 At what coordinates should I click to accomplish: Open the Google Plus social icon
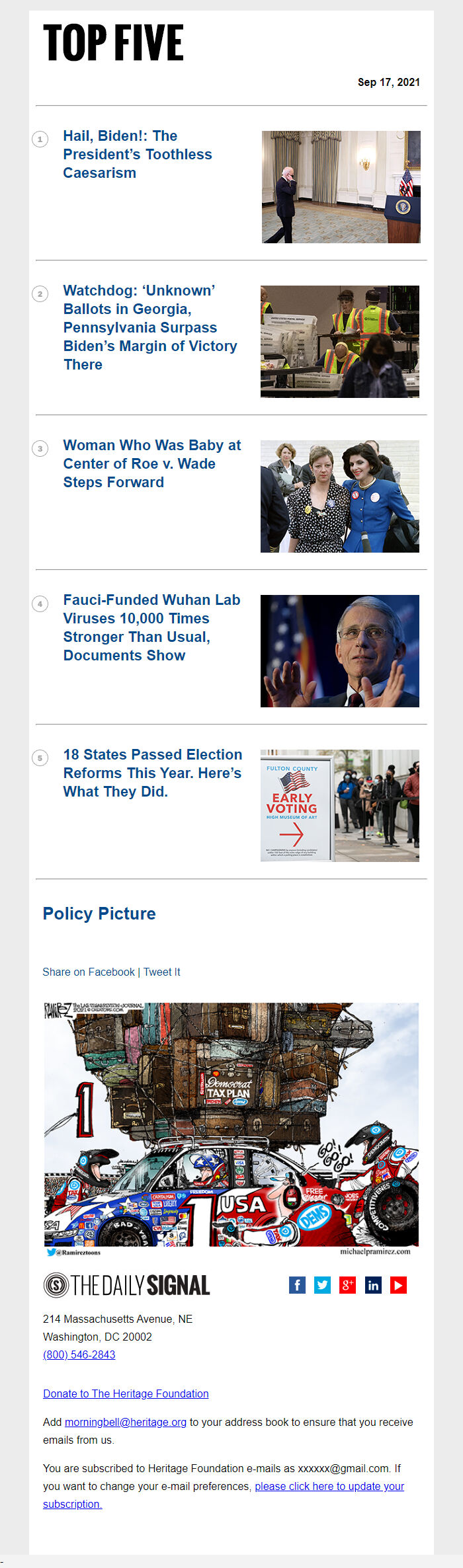347,1285
